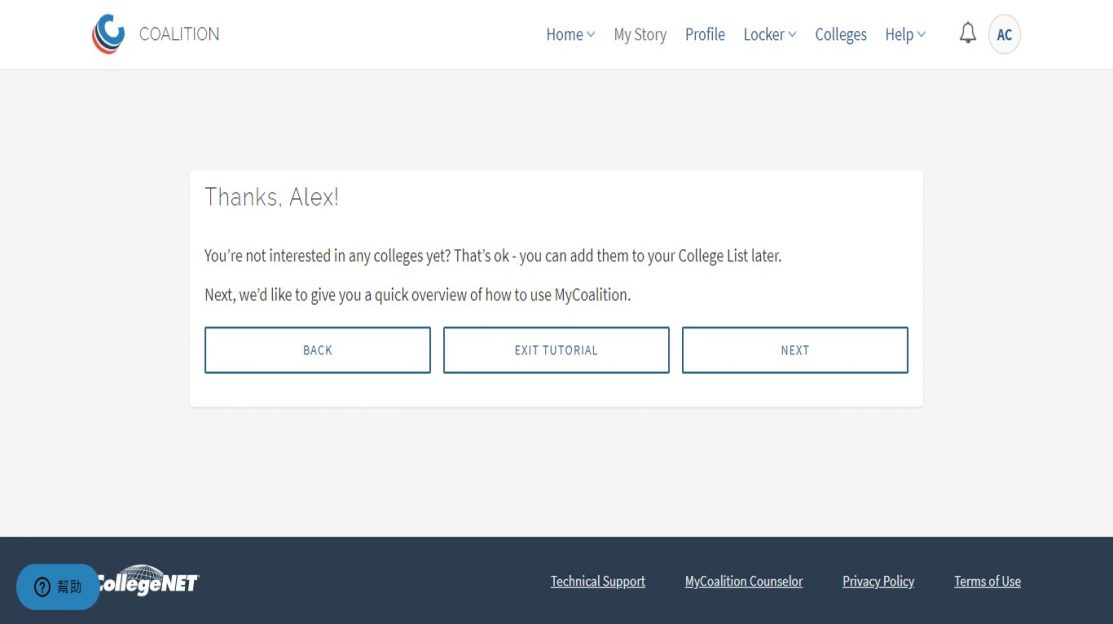
Task: Open the AC user avatar menu
Action: [x=1004, y=35]
